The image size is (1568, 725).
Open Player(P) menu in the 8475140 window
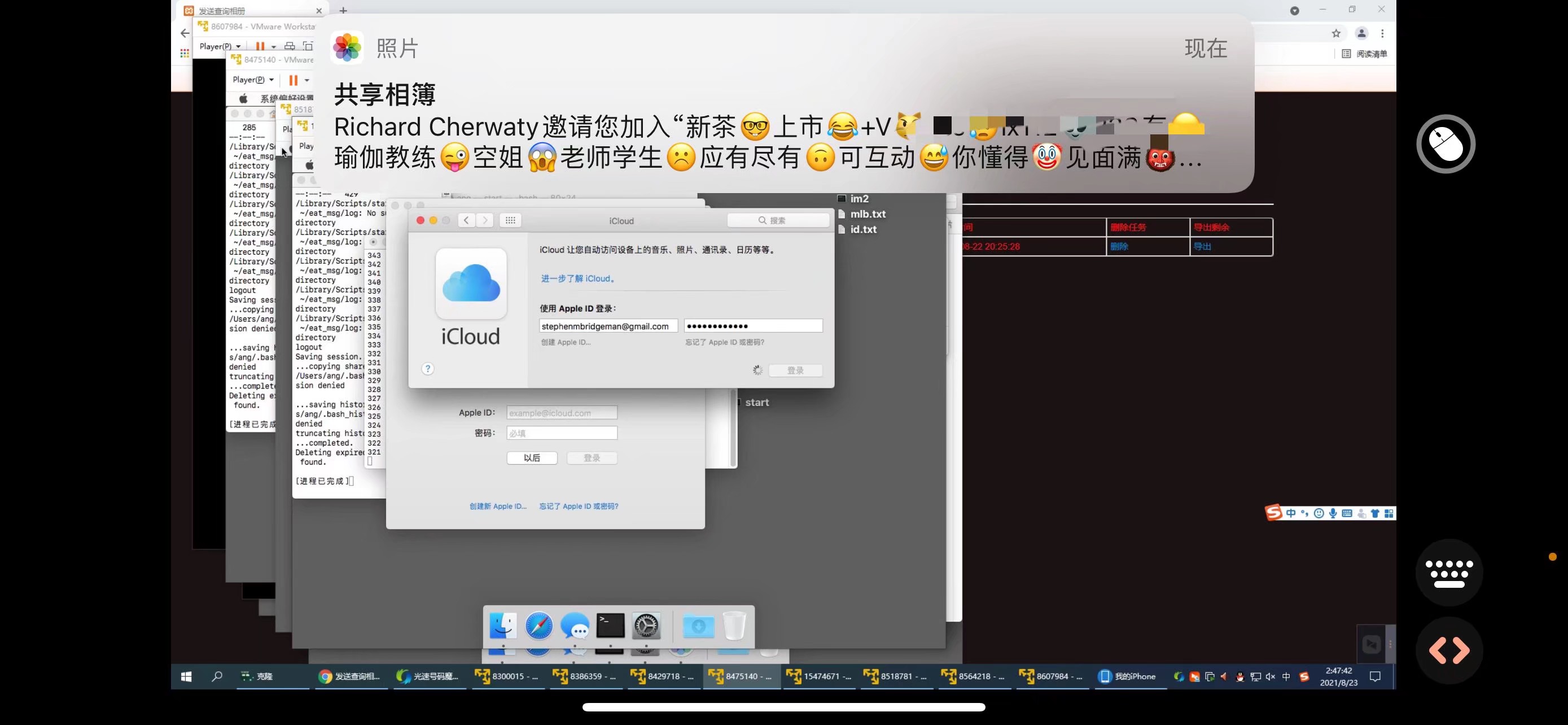pos(253,80)
